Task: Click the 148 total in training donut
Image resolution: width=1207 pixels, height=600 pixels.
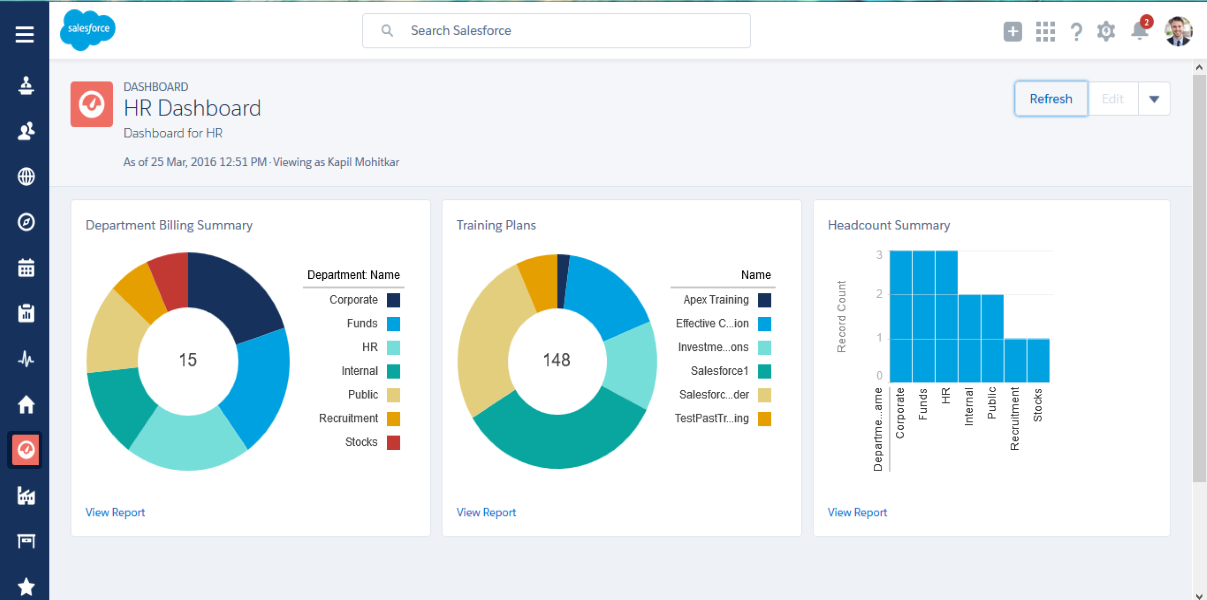Action: [557, 359]
